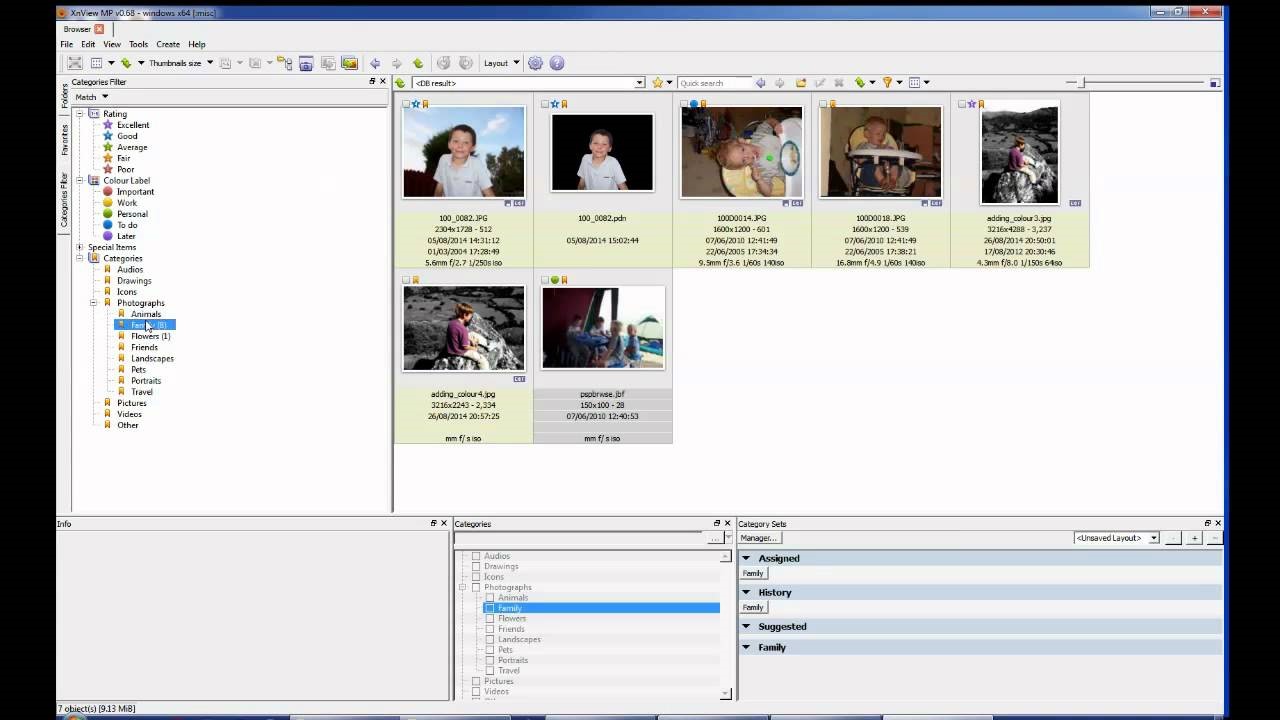Click the Manager button in Category Sets
1280x720 pixels.
[x=758, y=538]
